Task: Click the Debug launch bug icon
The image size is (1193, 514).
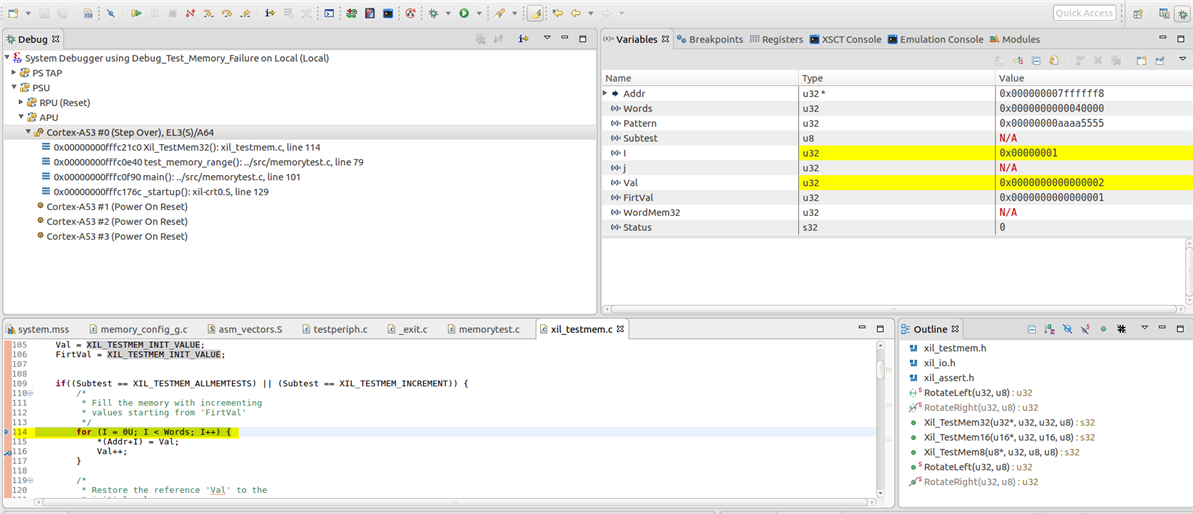Action: [433, 13]
